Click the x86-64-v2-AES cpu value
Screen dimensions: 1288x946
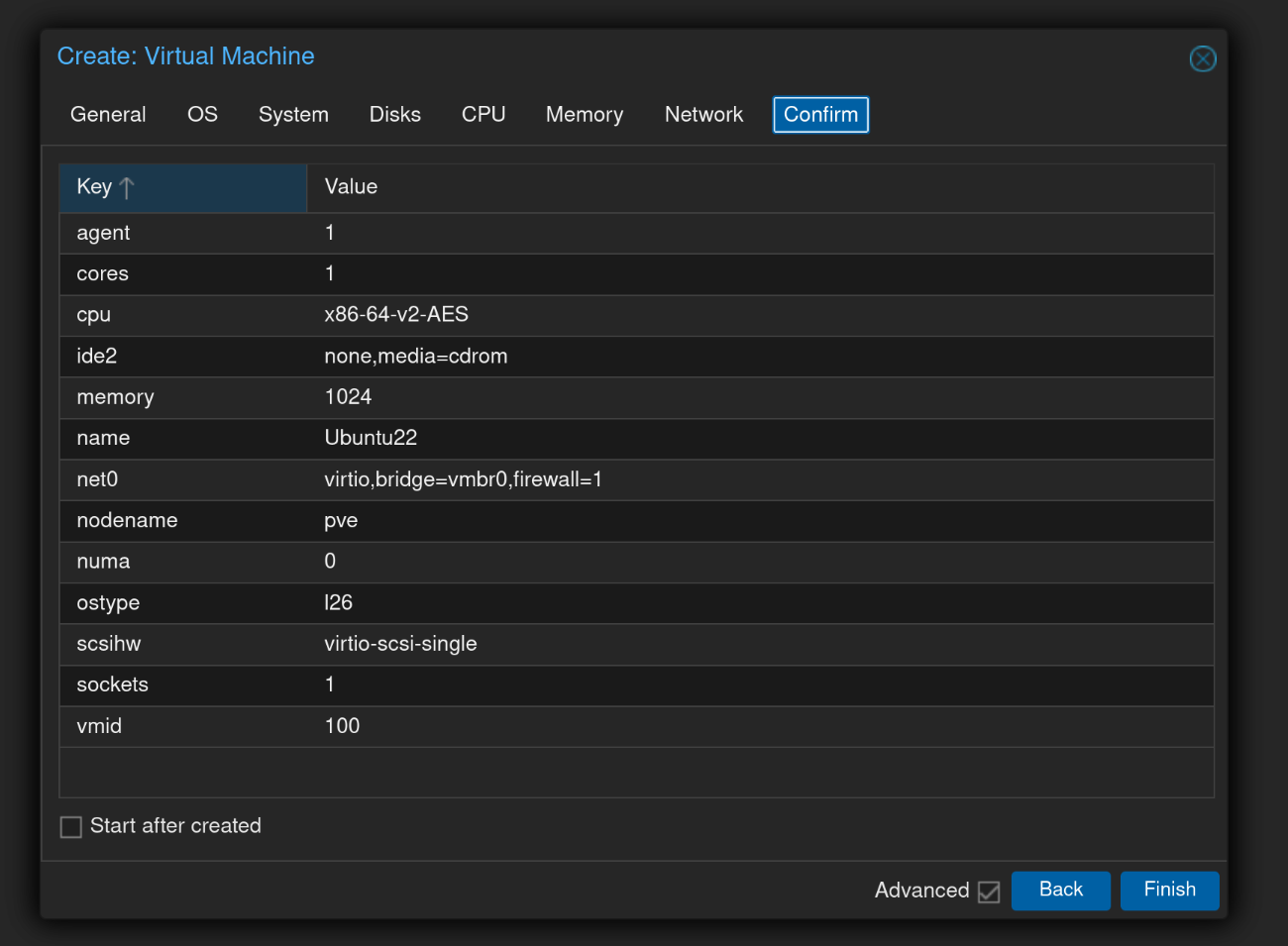(x=396, y=315)
